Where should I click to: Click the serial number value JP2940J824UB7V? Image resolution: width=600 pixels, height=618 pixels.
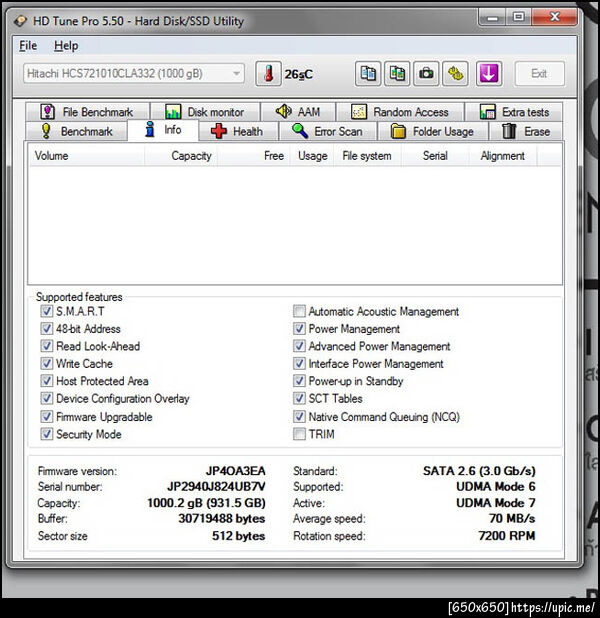click(216, 487)
